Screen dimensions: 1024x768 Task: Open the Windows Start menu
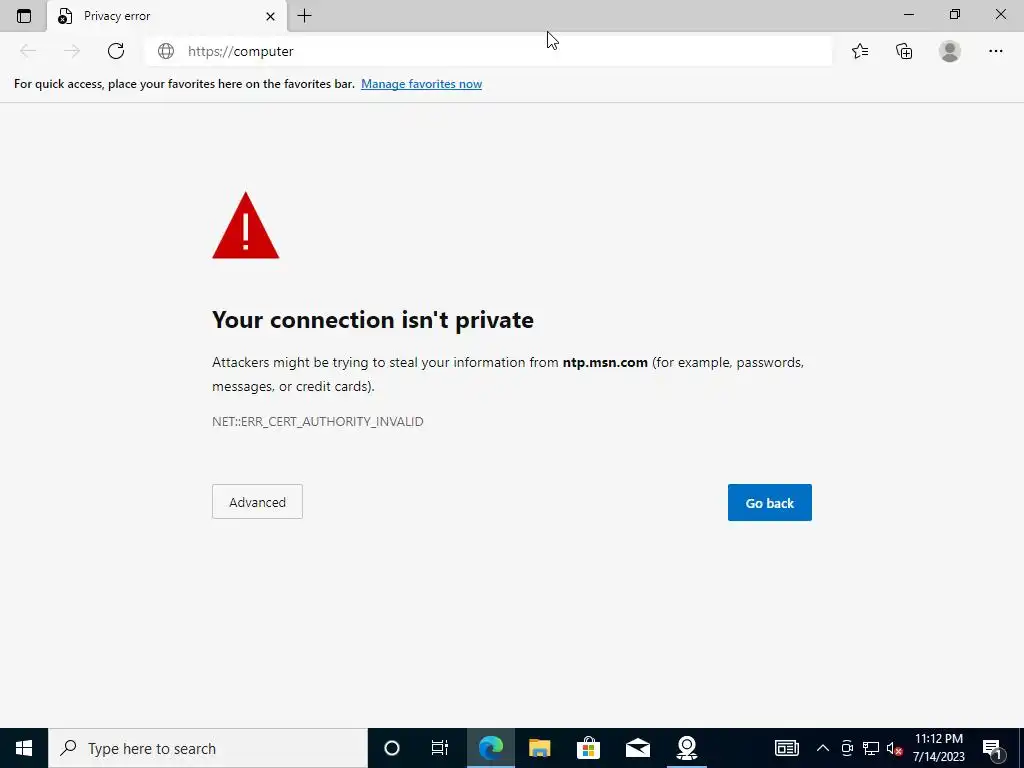click(x=24, y=748)
